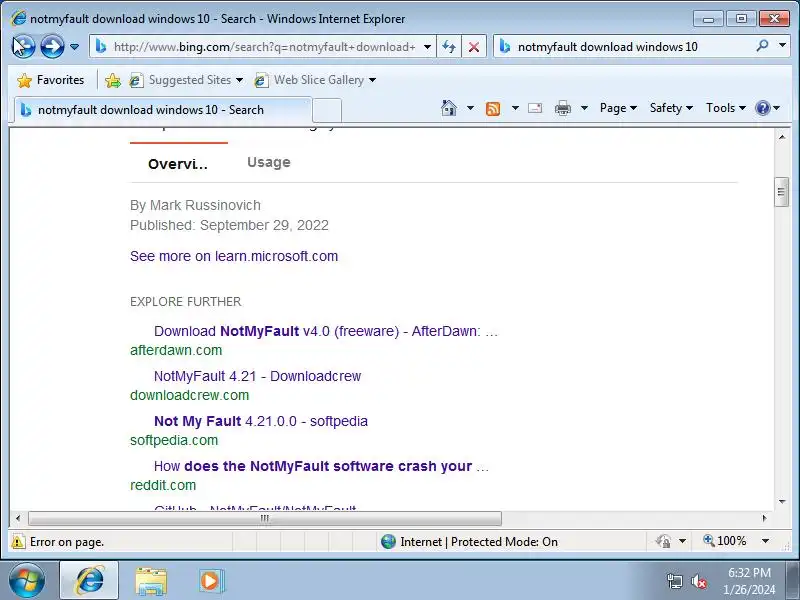Open the Page menu
The width and height of the screenshot is (800, 600).
[618, 108]
